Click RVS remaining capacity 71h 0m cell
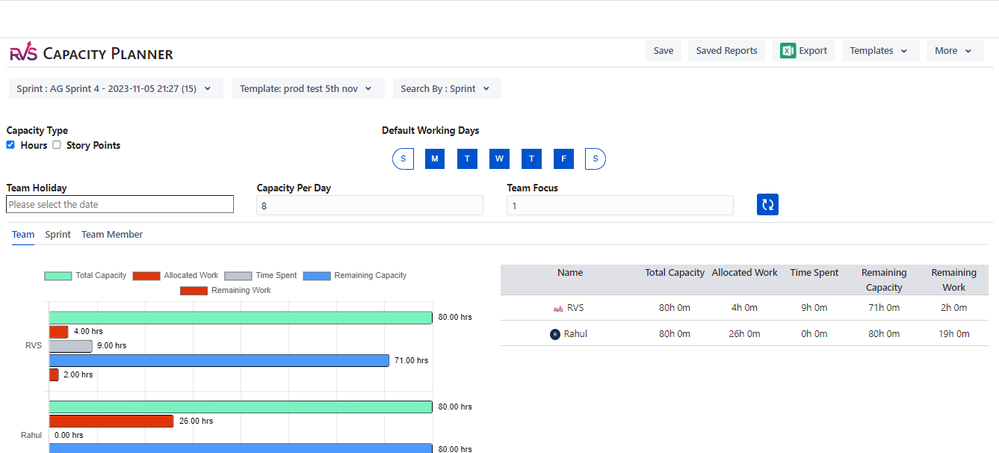Viewport: 999px width, 453px height. pos(884,308)
